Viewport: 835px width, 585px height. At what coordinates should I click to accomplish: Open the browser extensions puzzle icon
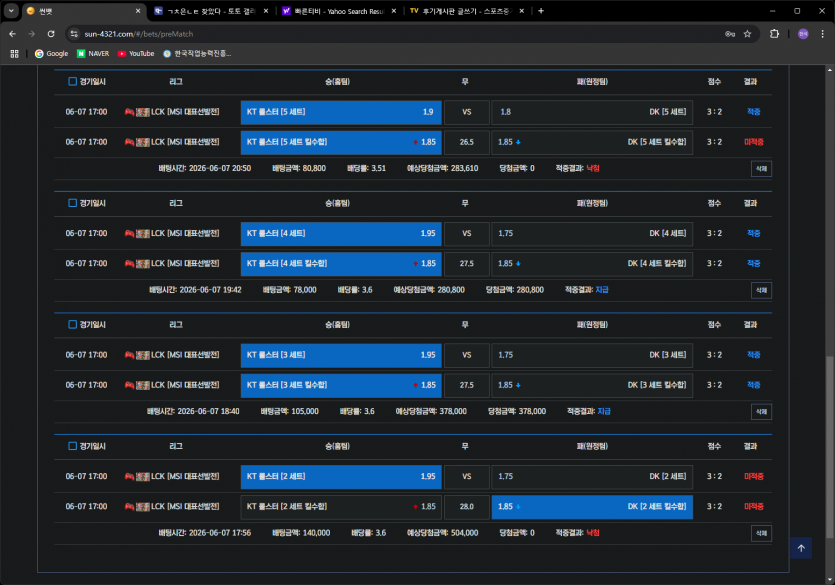(774, 34)
